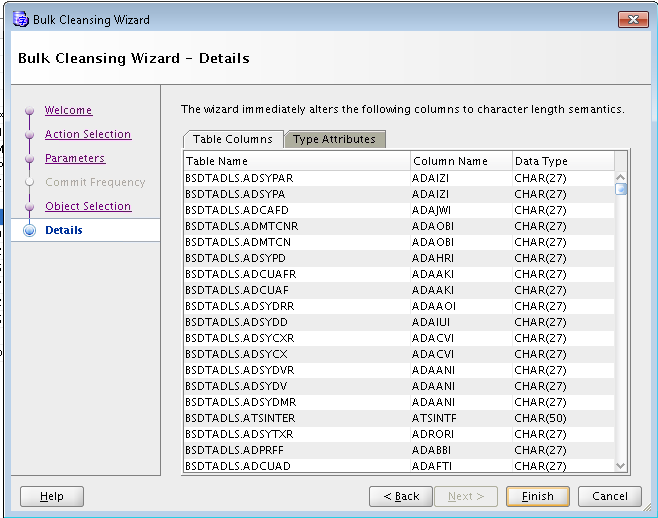Open the Parameters step link
The width and height of the screenshot is (658, 518).
point(75,159)
